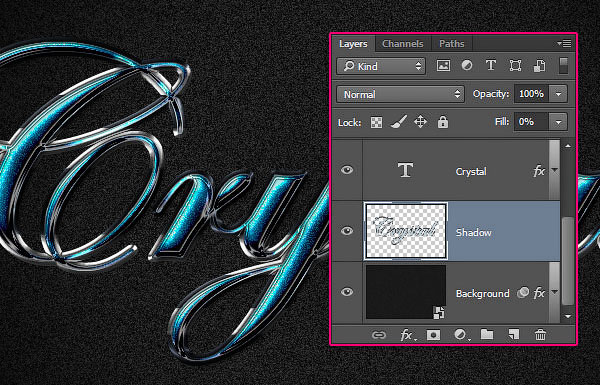Click layers list scroll up arrow
600x385 pixels.
568,146
